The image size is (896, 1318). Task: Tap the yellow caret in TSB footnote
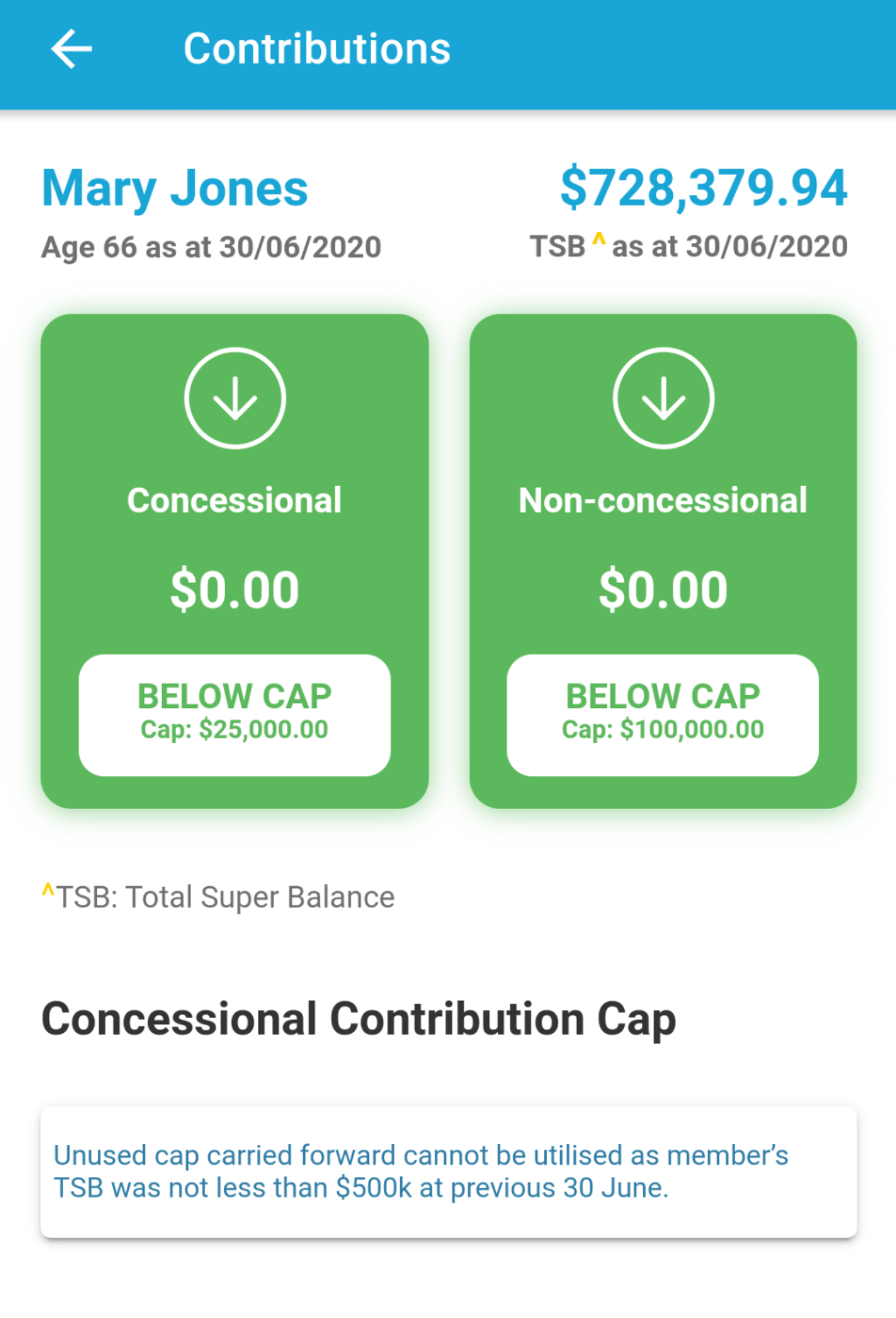tap(48, 890)
